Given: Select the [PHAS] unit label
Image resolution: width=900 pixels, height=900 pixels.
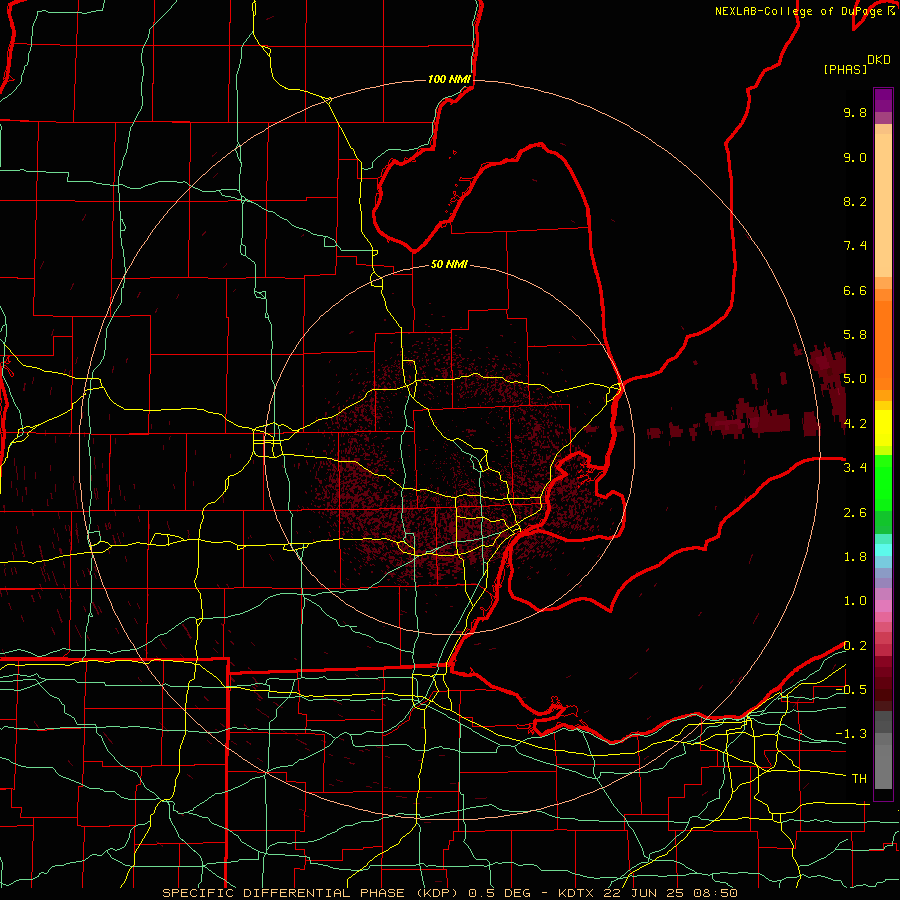Looking at the screenshot, I should (x=845, y=69).
